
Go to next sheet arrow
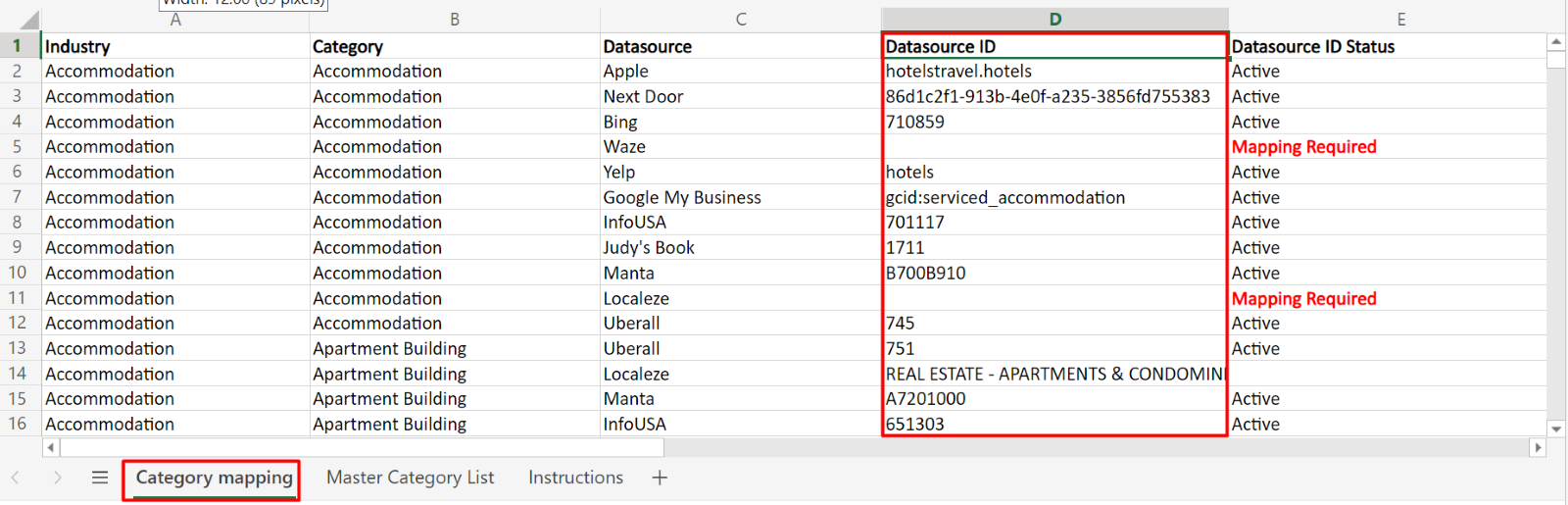click(x=58, y=478)
